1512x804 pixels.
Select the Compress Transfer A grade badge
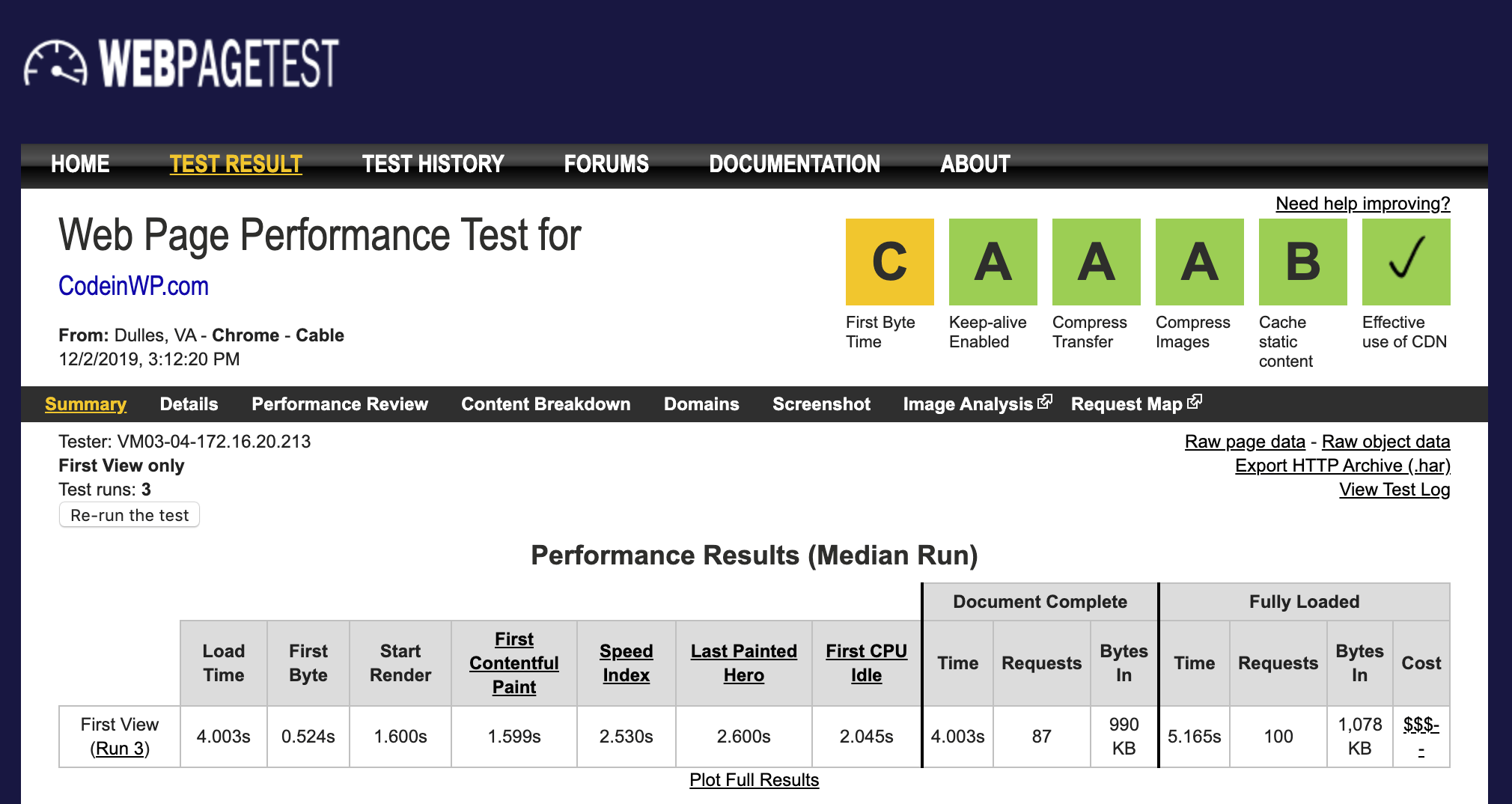(1095, 261)
